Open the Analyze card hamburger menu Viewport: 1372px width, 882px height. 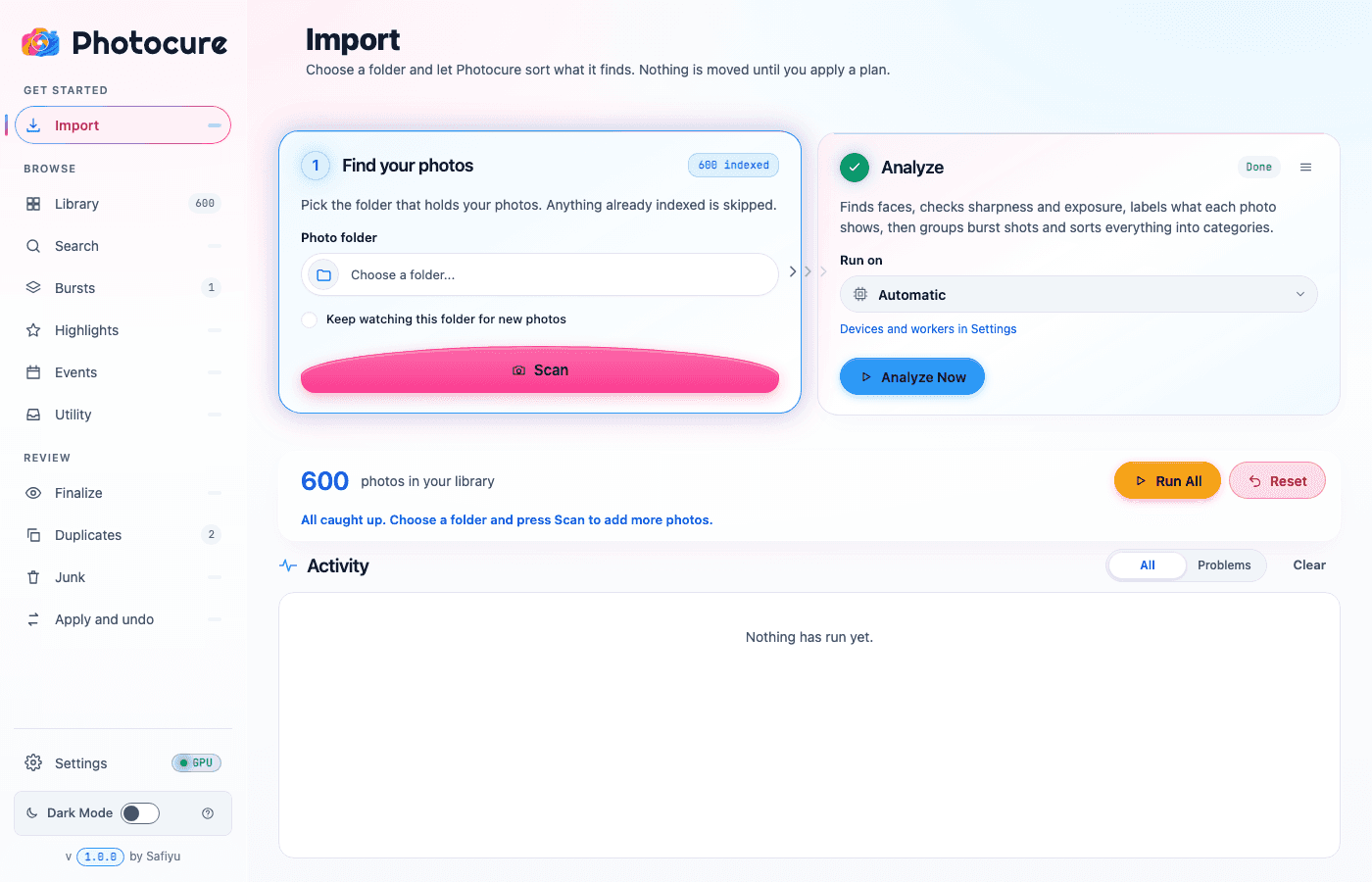pos(1305,168)
